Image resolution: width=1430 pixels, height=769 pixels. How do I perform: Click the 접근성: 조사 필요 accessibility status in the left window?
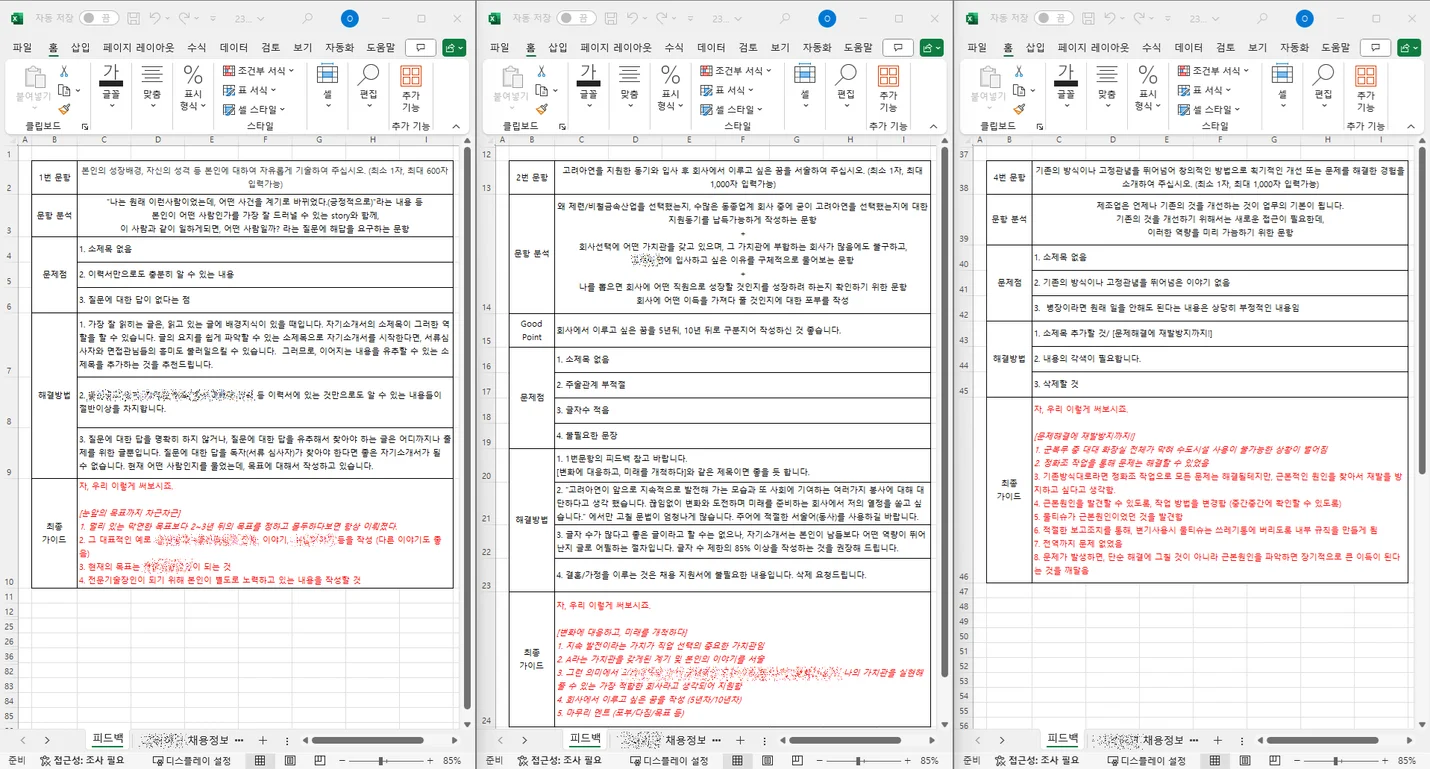82,760
